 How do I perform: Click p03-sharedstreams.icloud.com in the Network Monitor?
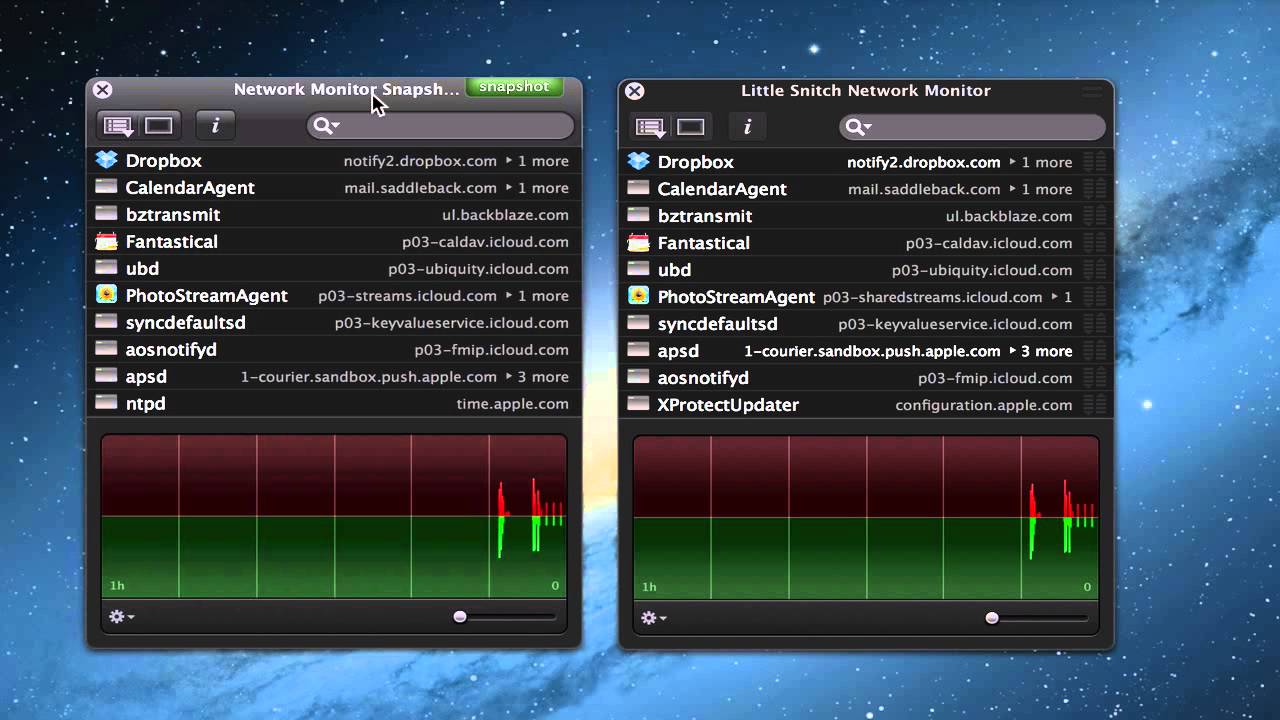932,297
